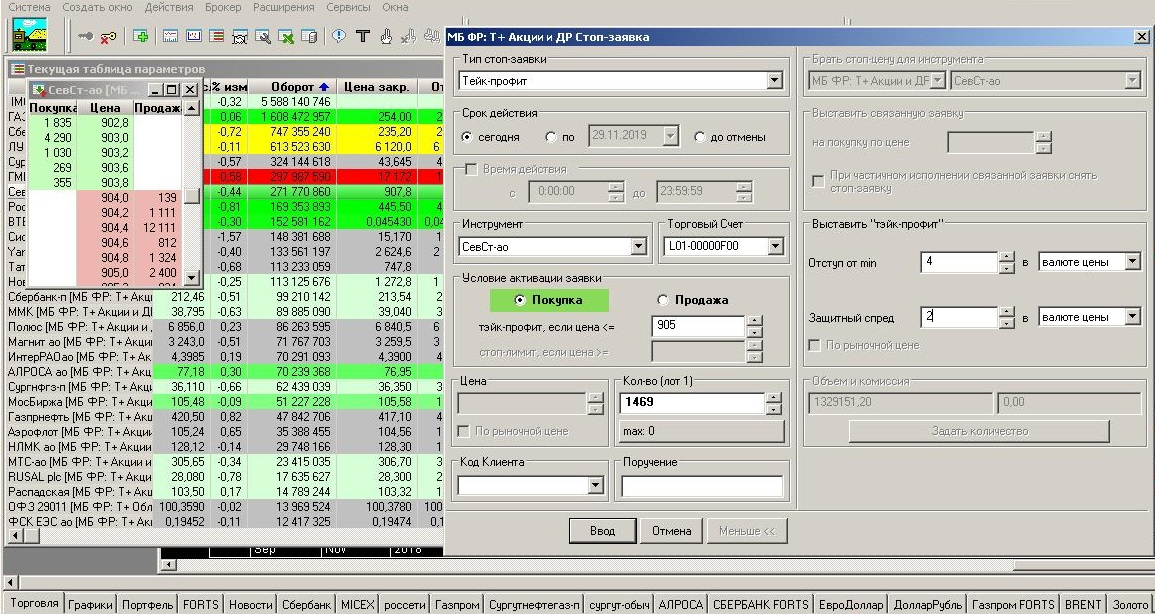The width and height of the screenshot is (1155, 614).
Task: Open the Торговый Счет L01-00000F00 dropdown
Action: coord(775,247)
